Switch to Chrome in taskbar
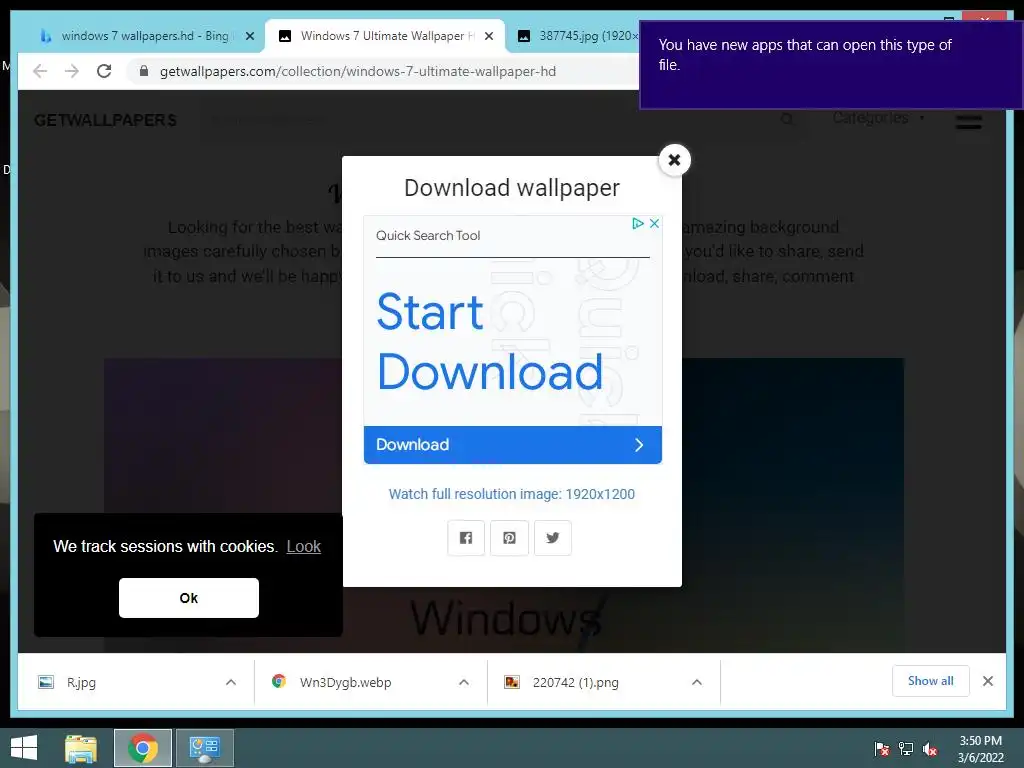This screenshot has height=768, width=1024. coord(143,748)
